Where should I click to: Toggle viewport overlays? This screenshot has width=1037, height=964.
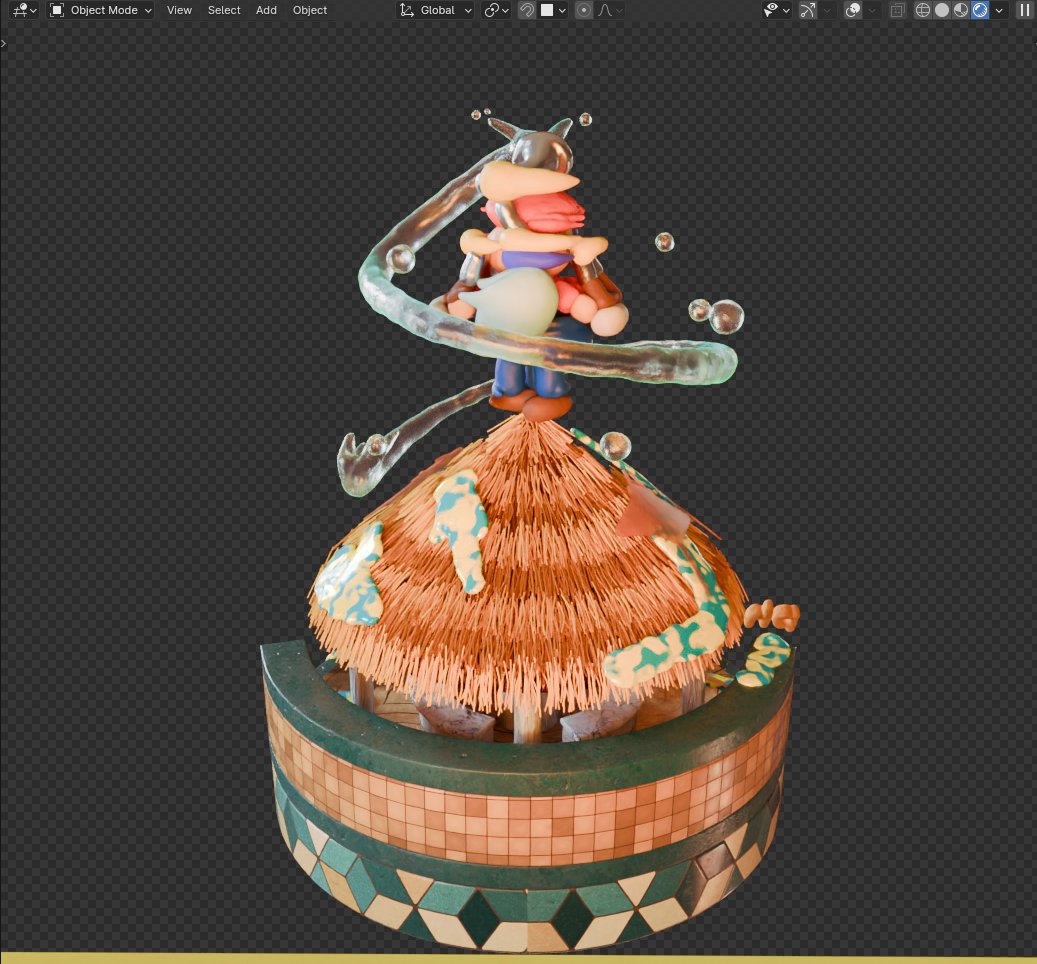click(852, 10)
